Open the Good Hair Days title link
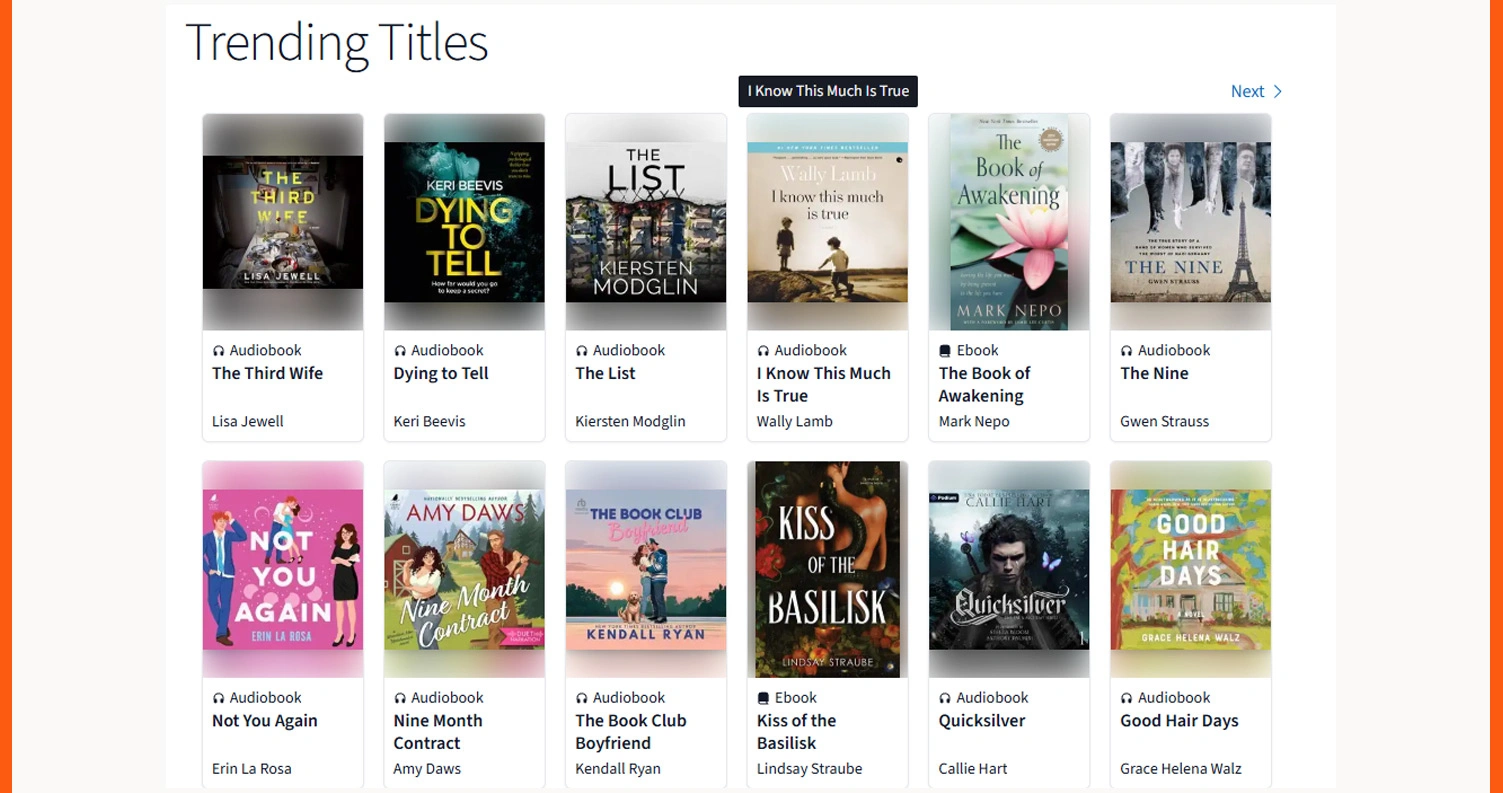Viewport: 1503px width, 793px height. [1179, 721]
